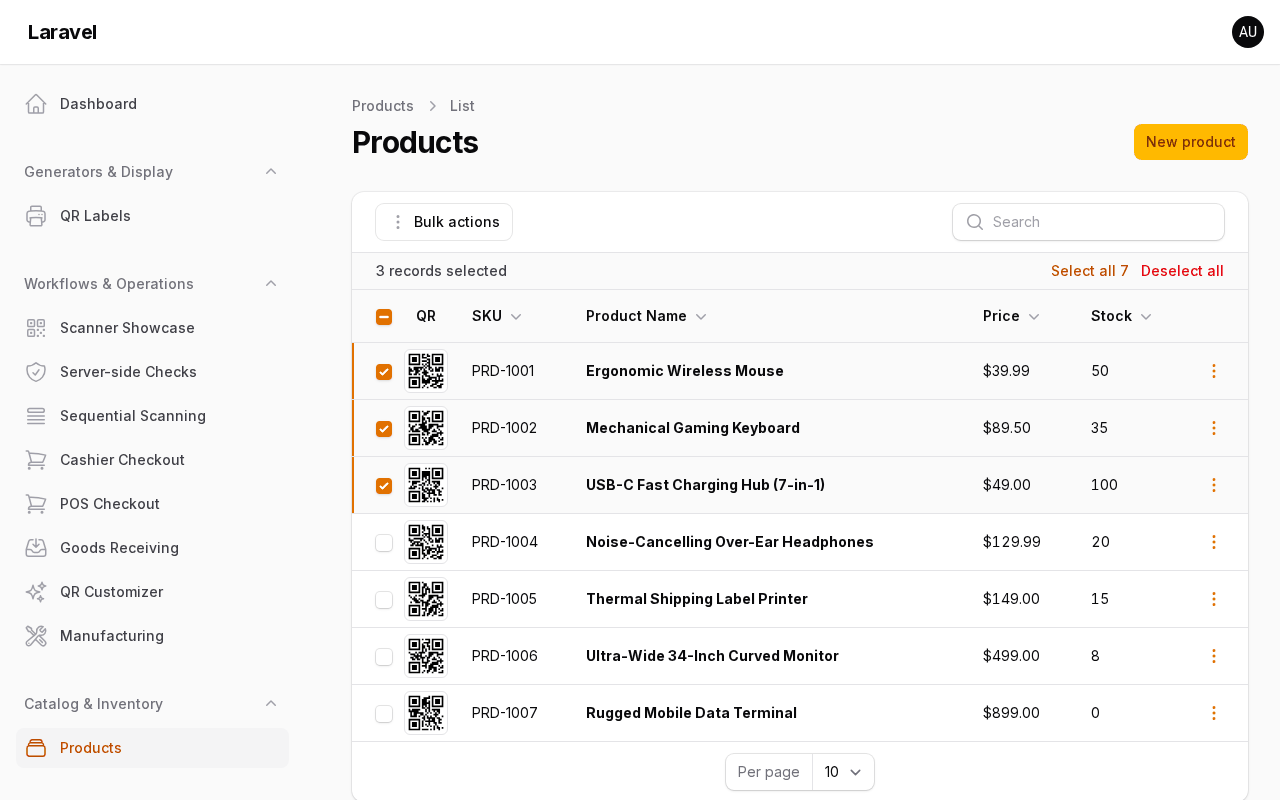
Task: Collapse the Catalog & Inventory group
Action: pos(271,704)
